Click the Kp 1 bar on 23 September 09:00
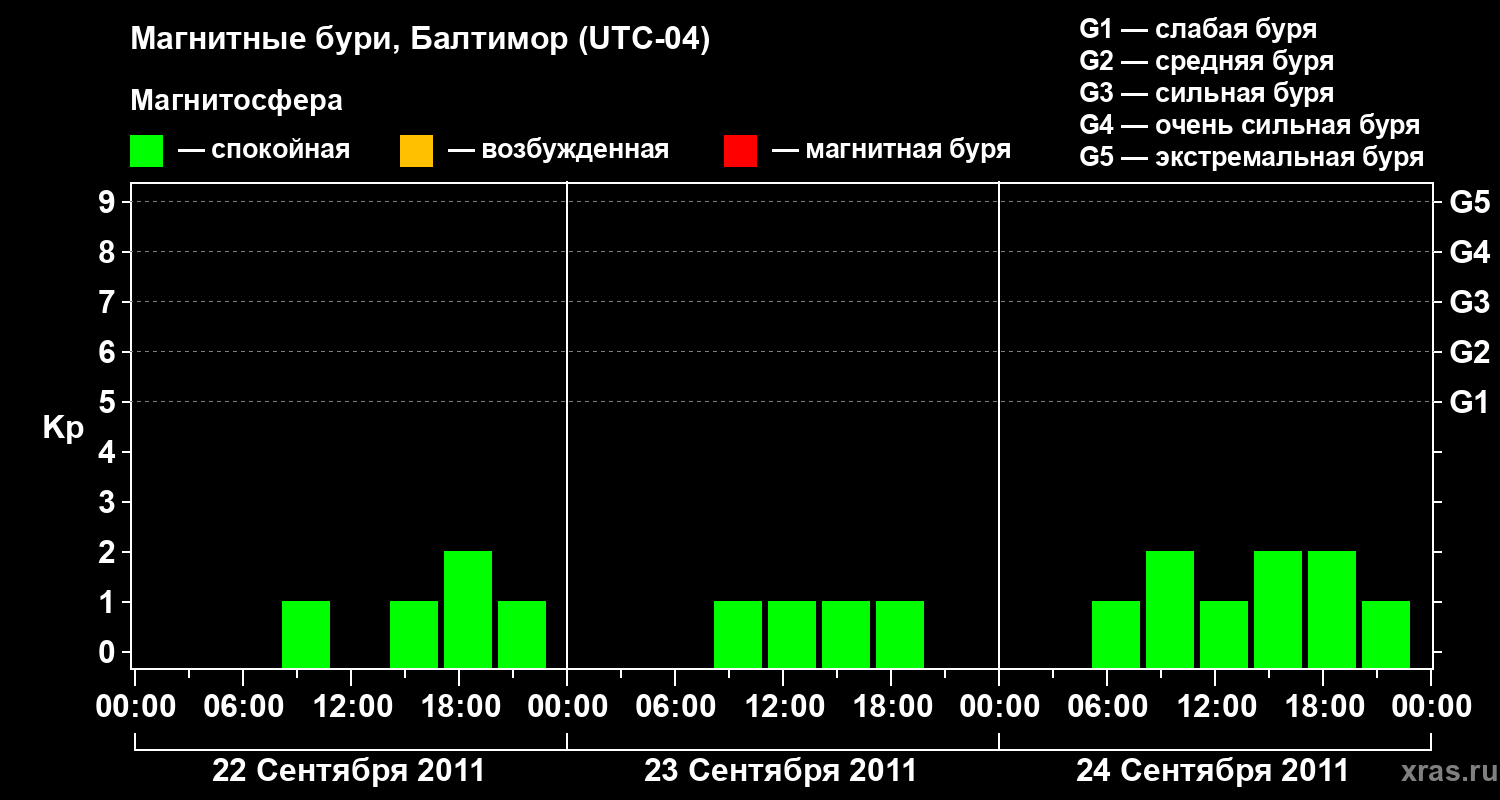Image resolution: width=1500 pixels, height=800 pixels. click(738, 634)
